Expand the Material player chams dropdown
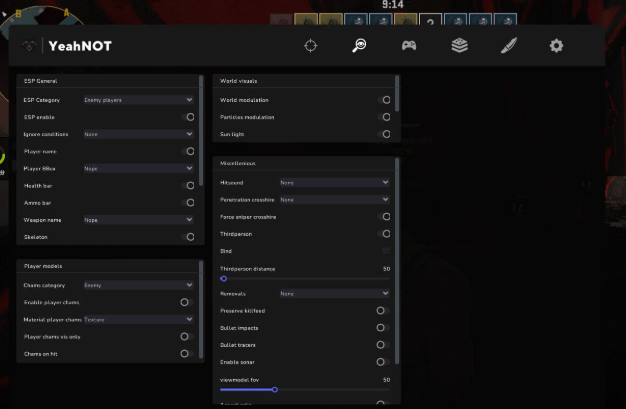Screen dimensions: 626x409 (138, 320)
